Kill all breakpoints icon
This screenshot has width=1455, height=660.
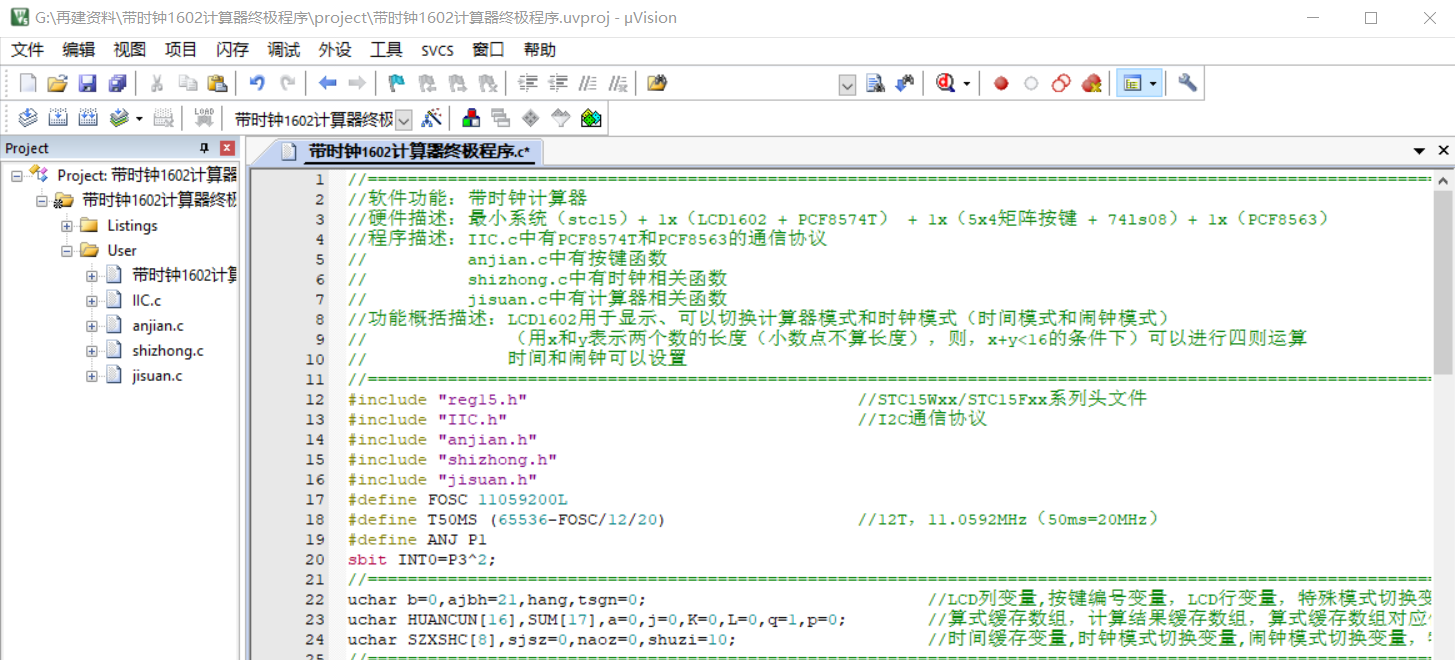click(1091, 84)
